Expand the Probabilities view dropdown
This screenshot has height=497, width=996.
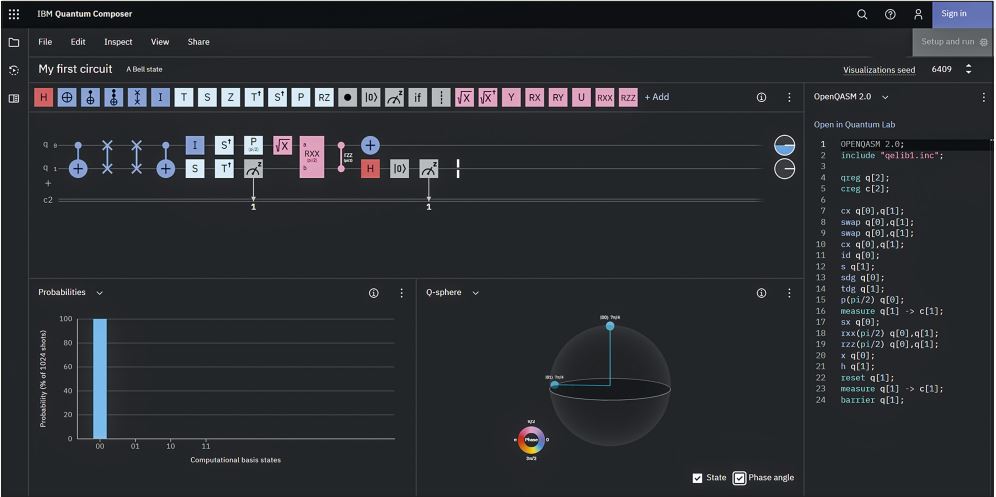coord(100,293)
